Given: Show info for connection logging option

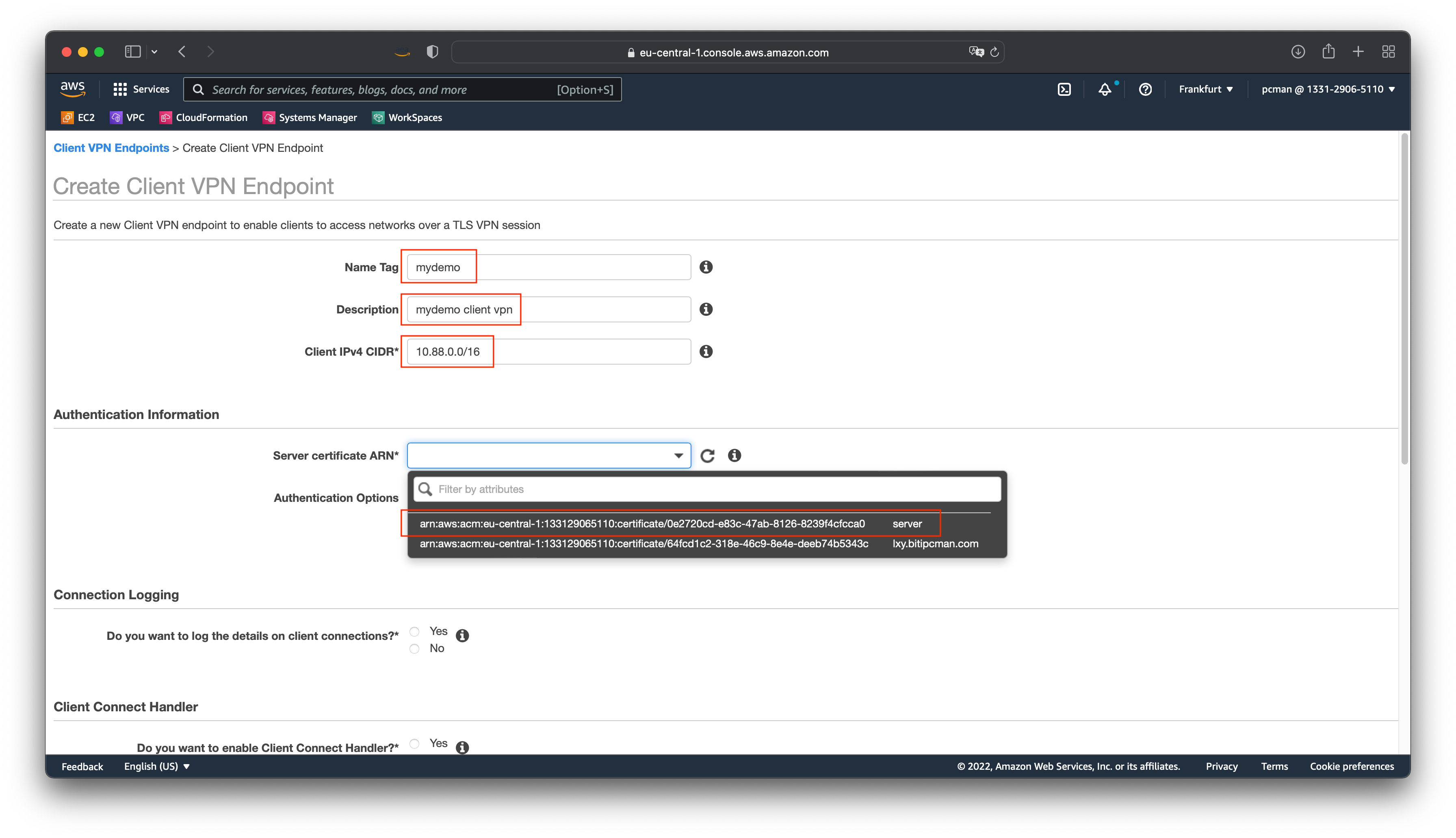Looking at the screenshot, I should point(462,635).
